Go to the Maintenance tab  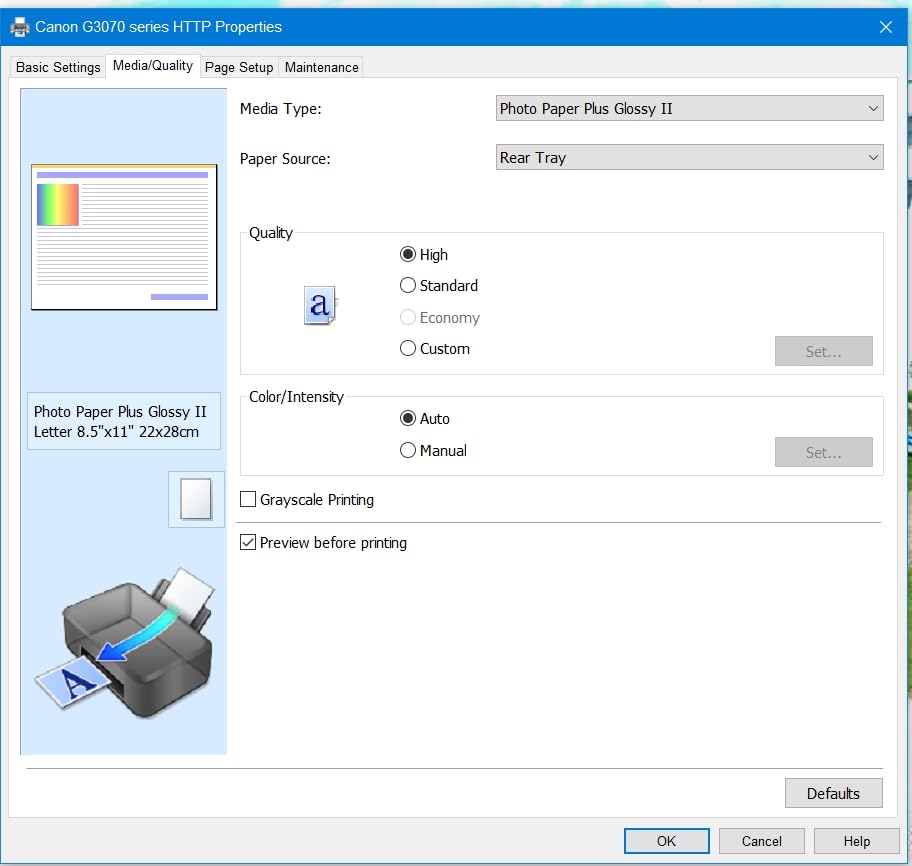click(x=321, y=67)
